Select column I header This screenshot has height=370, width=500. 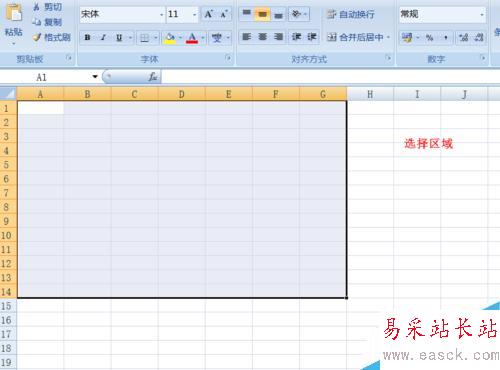click(417, 94)
